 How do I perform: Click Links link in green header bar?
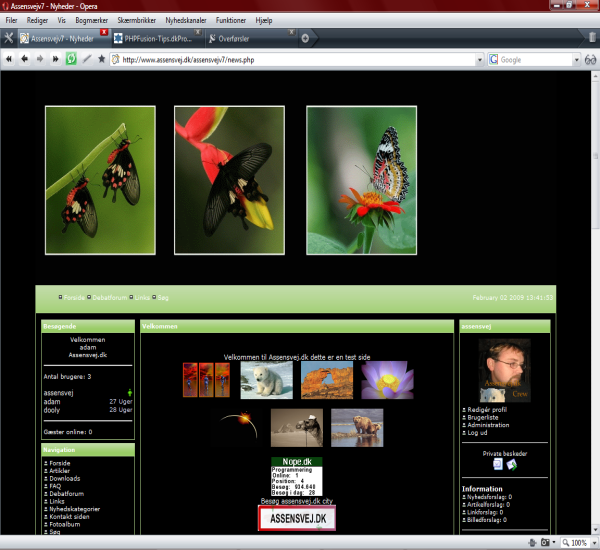pos(142,297)
